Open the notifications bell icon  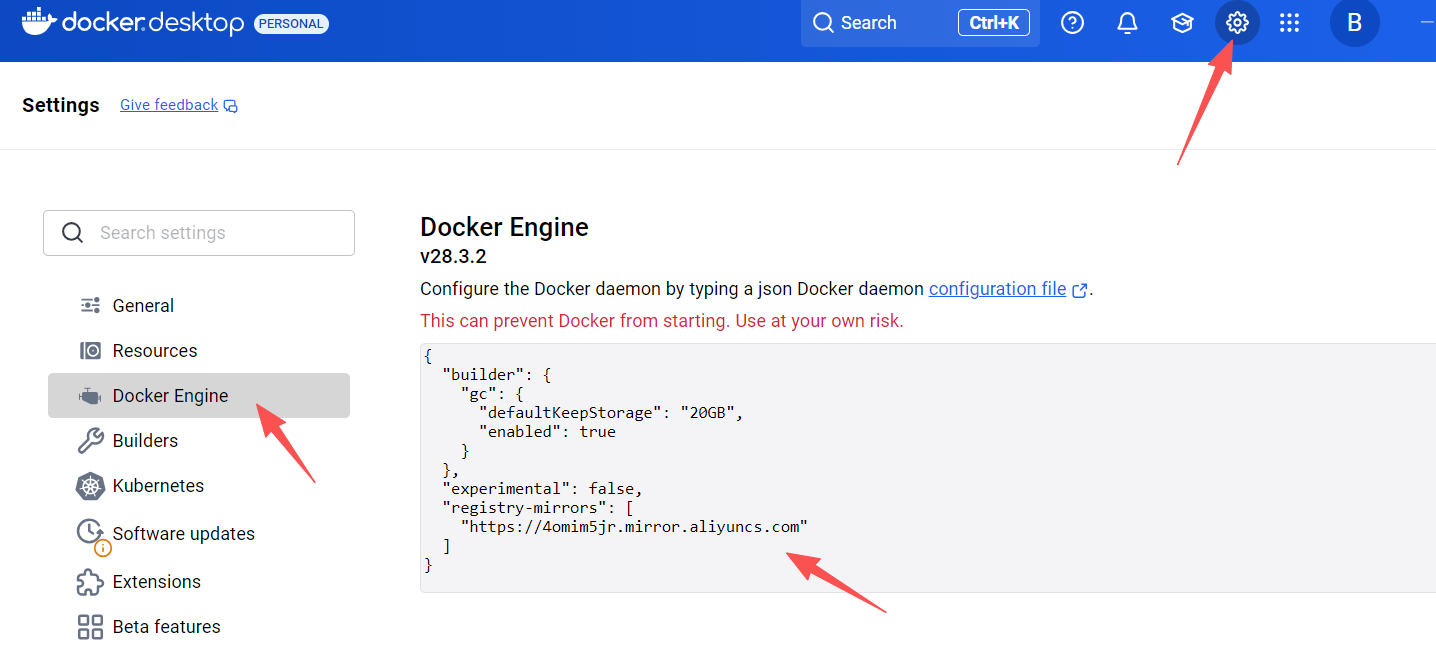pos(1127,23)
